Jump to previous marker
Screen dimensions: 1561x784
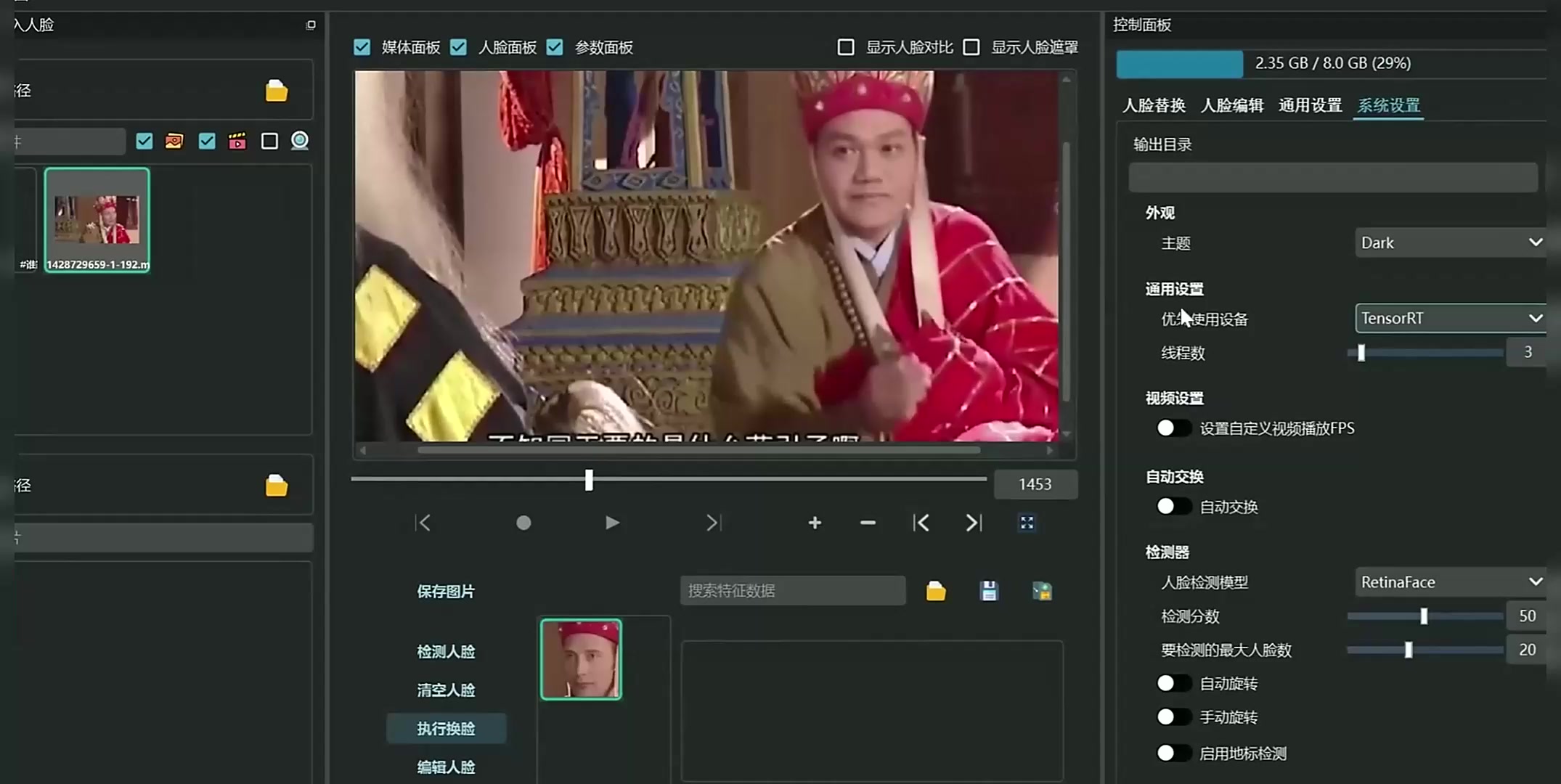point(921,523)
